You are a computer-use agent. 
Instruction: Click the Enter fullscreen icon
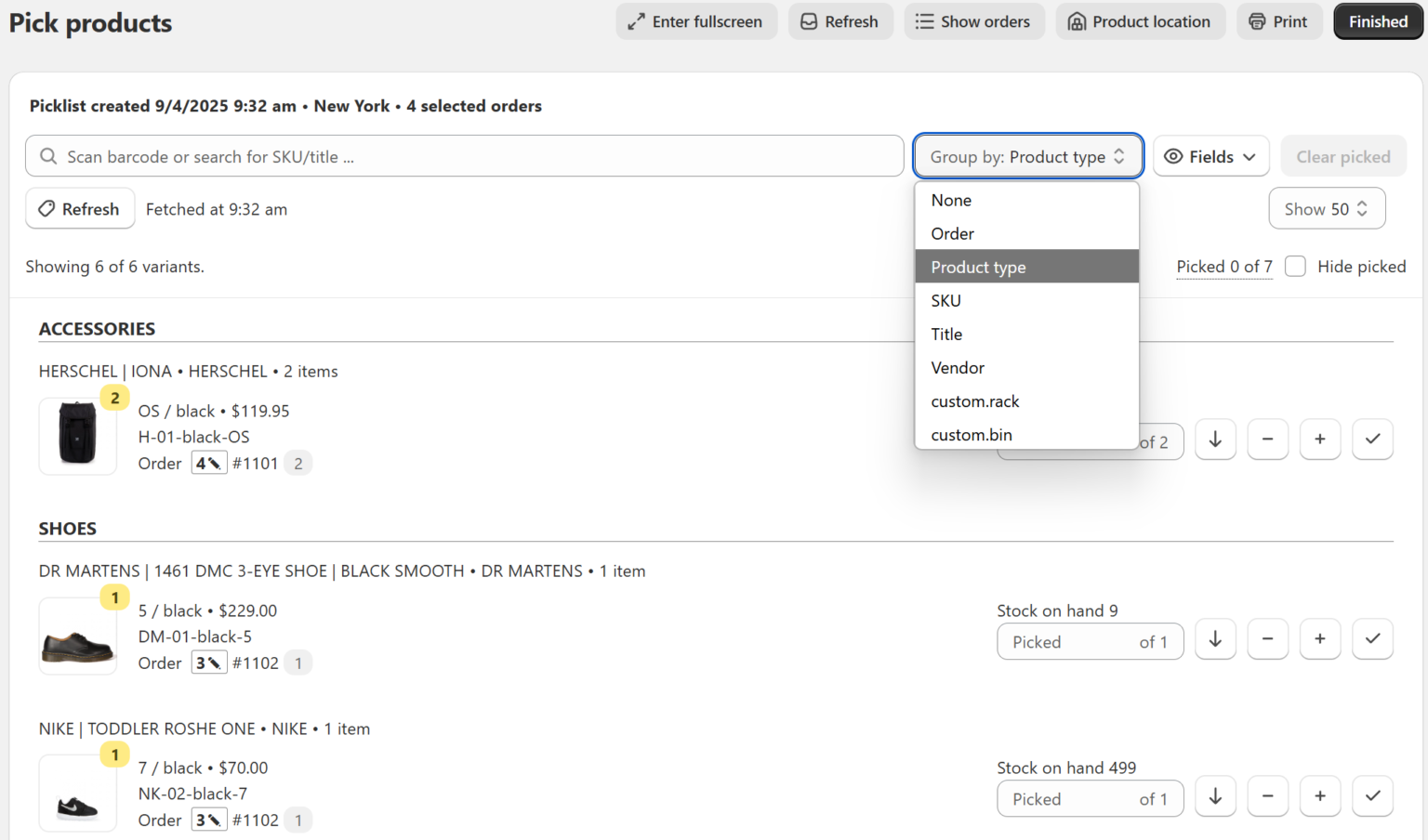tap(636, 20)
